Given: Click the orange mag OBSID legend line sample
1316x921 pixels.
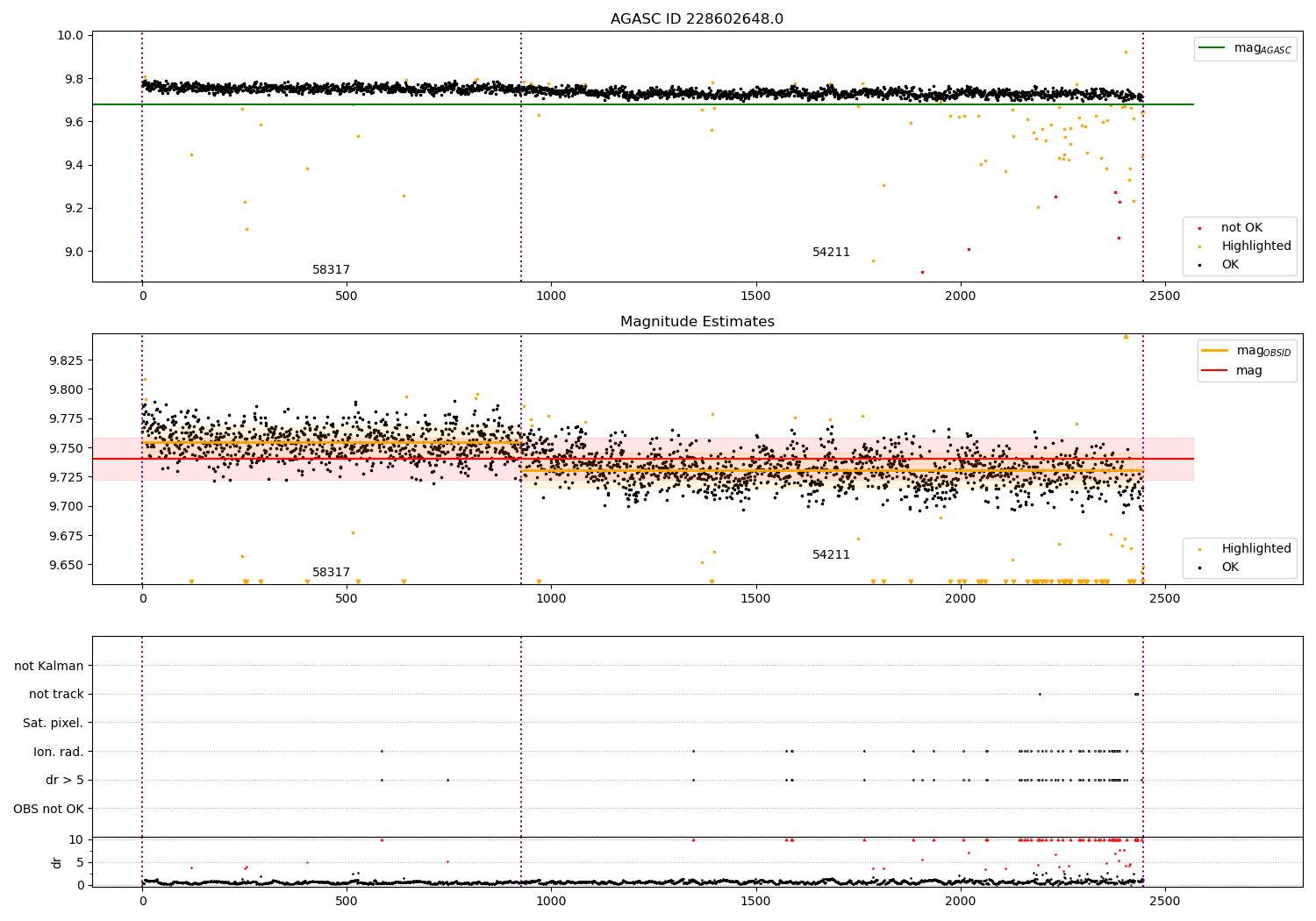Looking at the screenshot, I should (x=1215, y=351).
